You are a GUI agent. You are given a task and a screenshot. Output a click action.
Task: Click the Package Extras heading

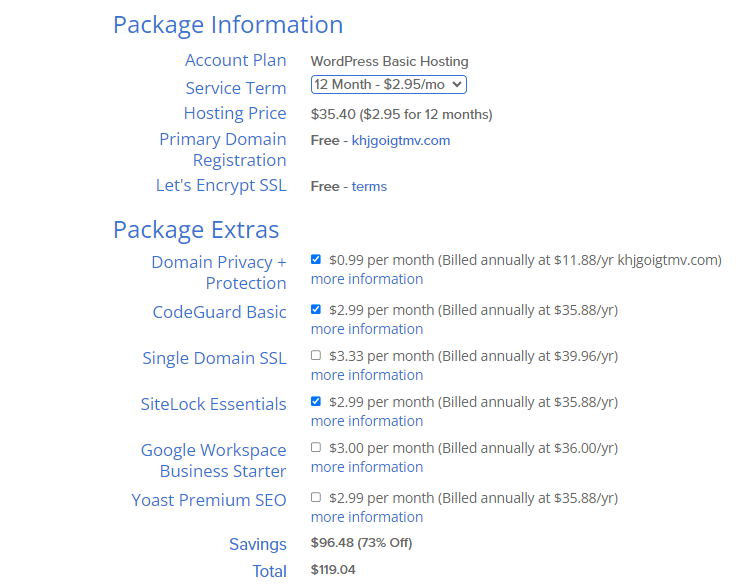[196, 230]
